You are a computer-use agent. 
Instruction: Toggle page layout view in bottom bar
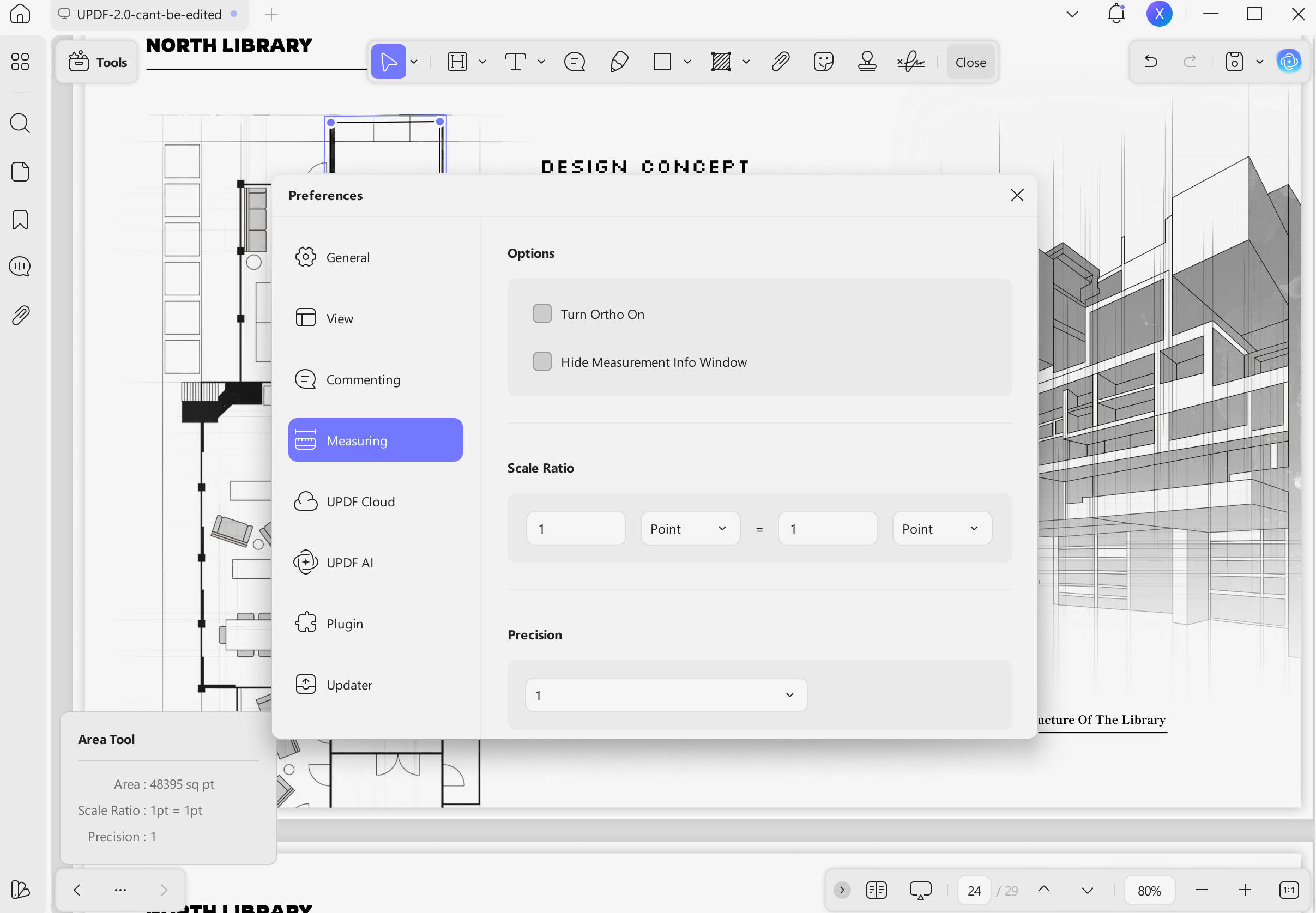coord(877,890)
